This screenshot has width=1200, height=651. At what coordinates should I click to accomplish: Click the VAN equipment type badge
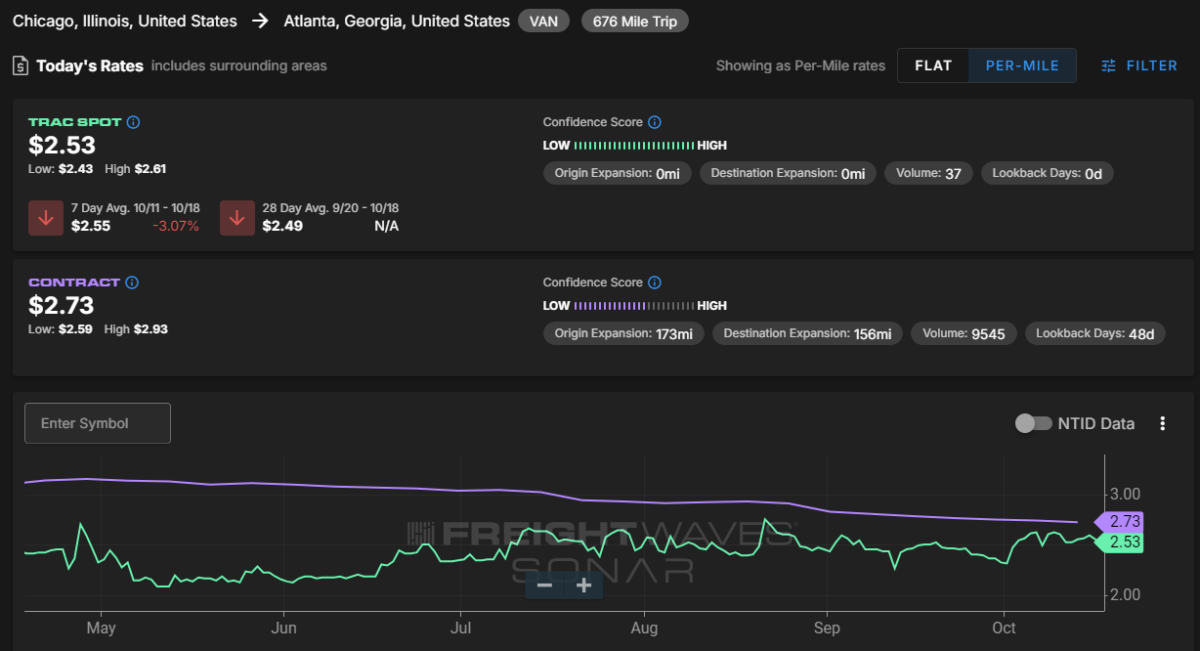(x=544, y=21)
